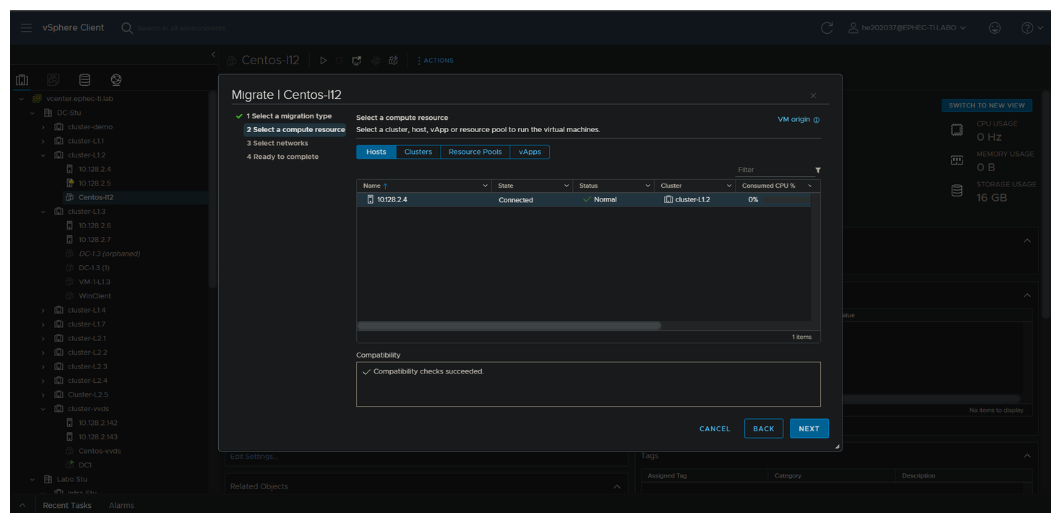
Task: Open the Name column filter dropdown
Action: point(485,186)
